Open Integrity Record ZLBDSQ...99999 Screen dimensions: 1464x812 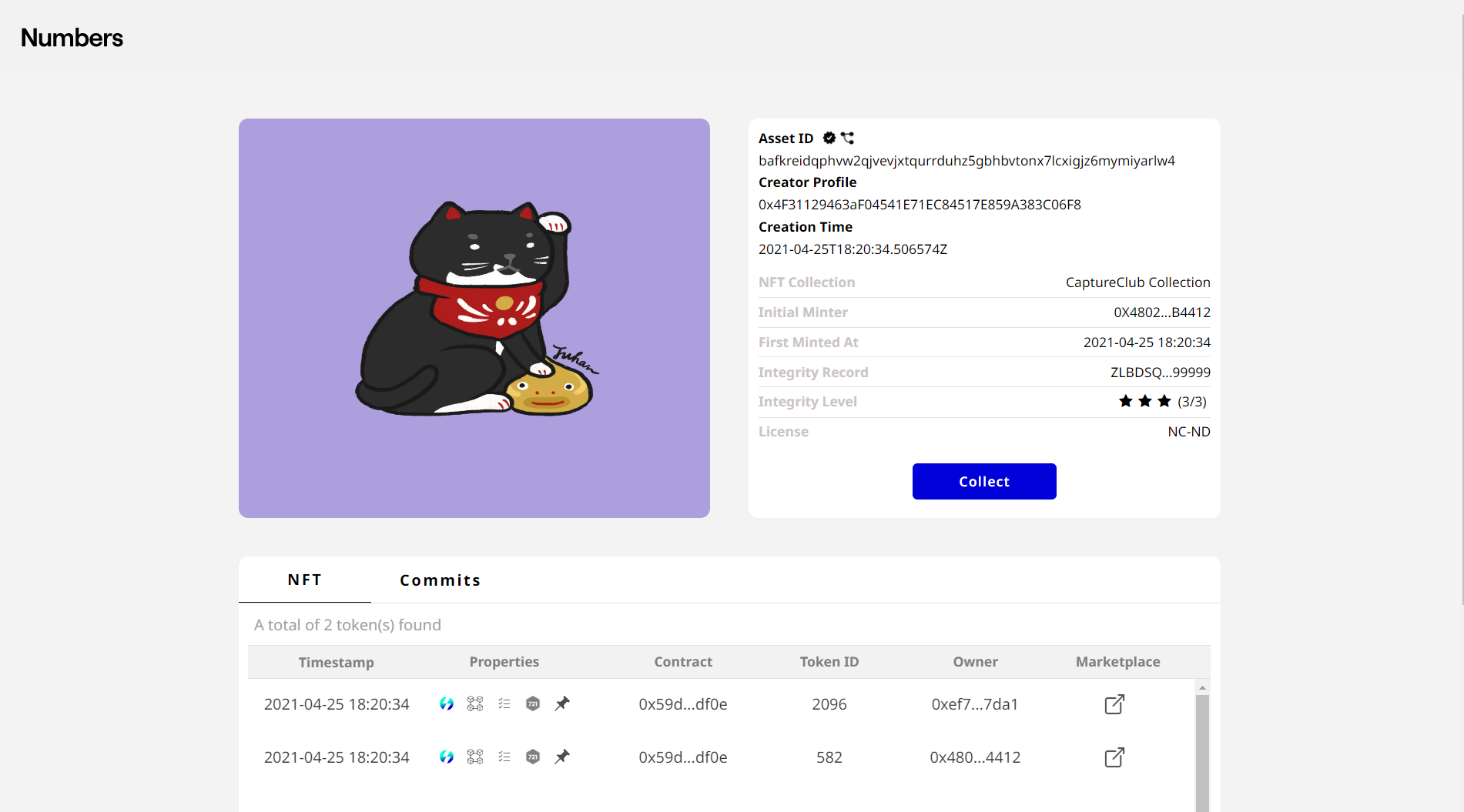click(x=1161, y=373)
